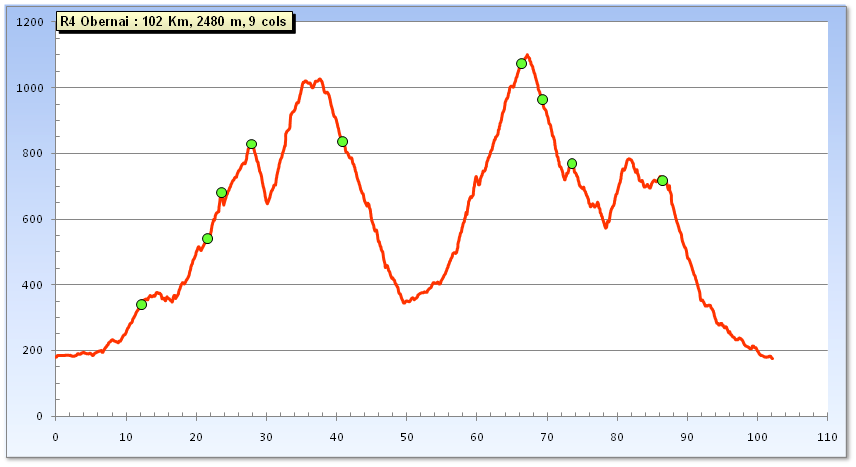Image resolution: width=856 pixels, height=467 pixels.
Task: Click the 20 distance axis label
Action: (x=196, y=437)
